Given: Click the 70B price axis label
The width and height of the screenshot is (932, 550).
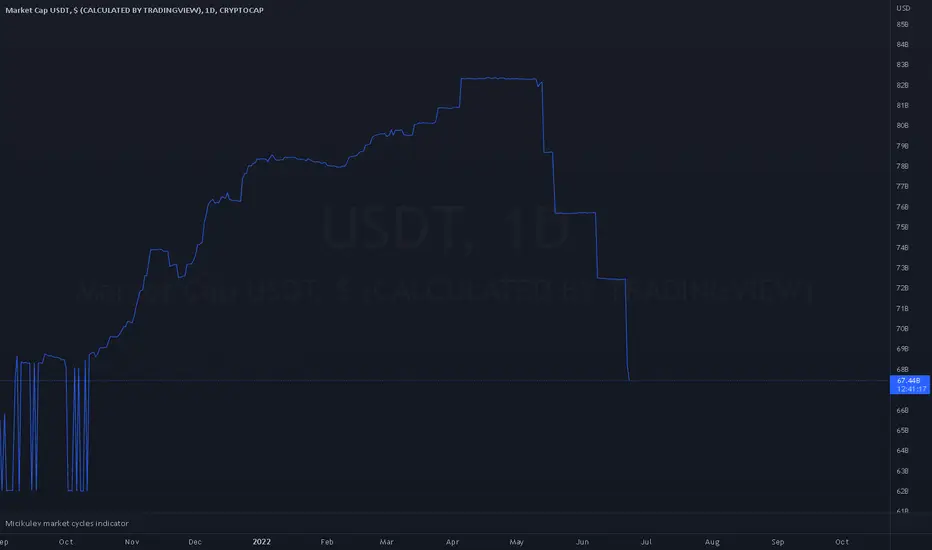Looking at the screenshot, I should [x=902, y=328].
